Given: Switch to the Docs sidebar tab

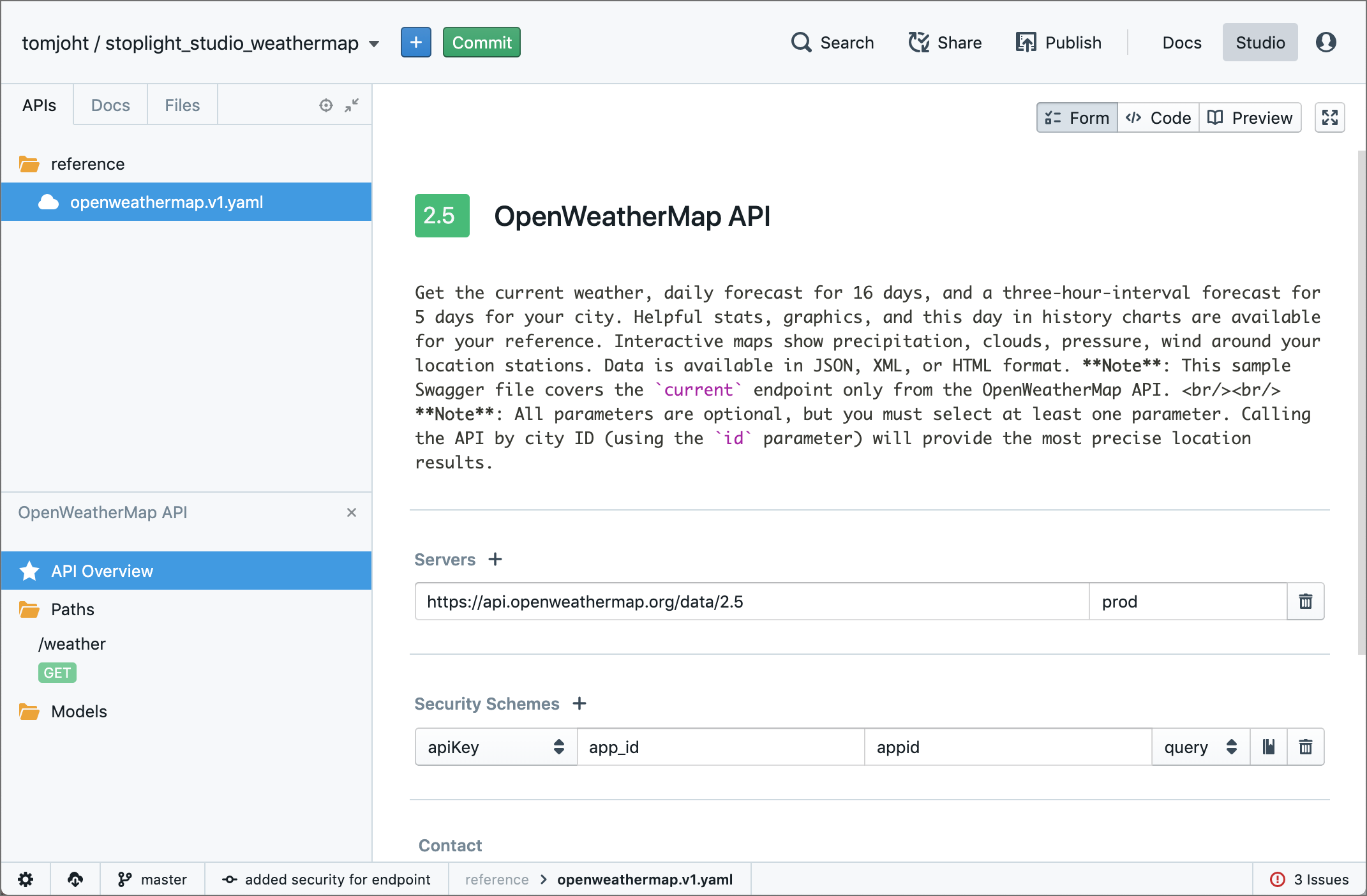Looking at the screenshot, I should click(x=110, y=105).
